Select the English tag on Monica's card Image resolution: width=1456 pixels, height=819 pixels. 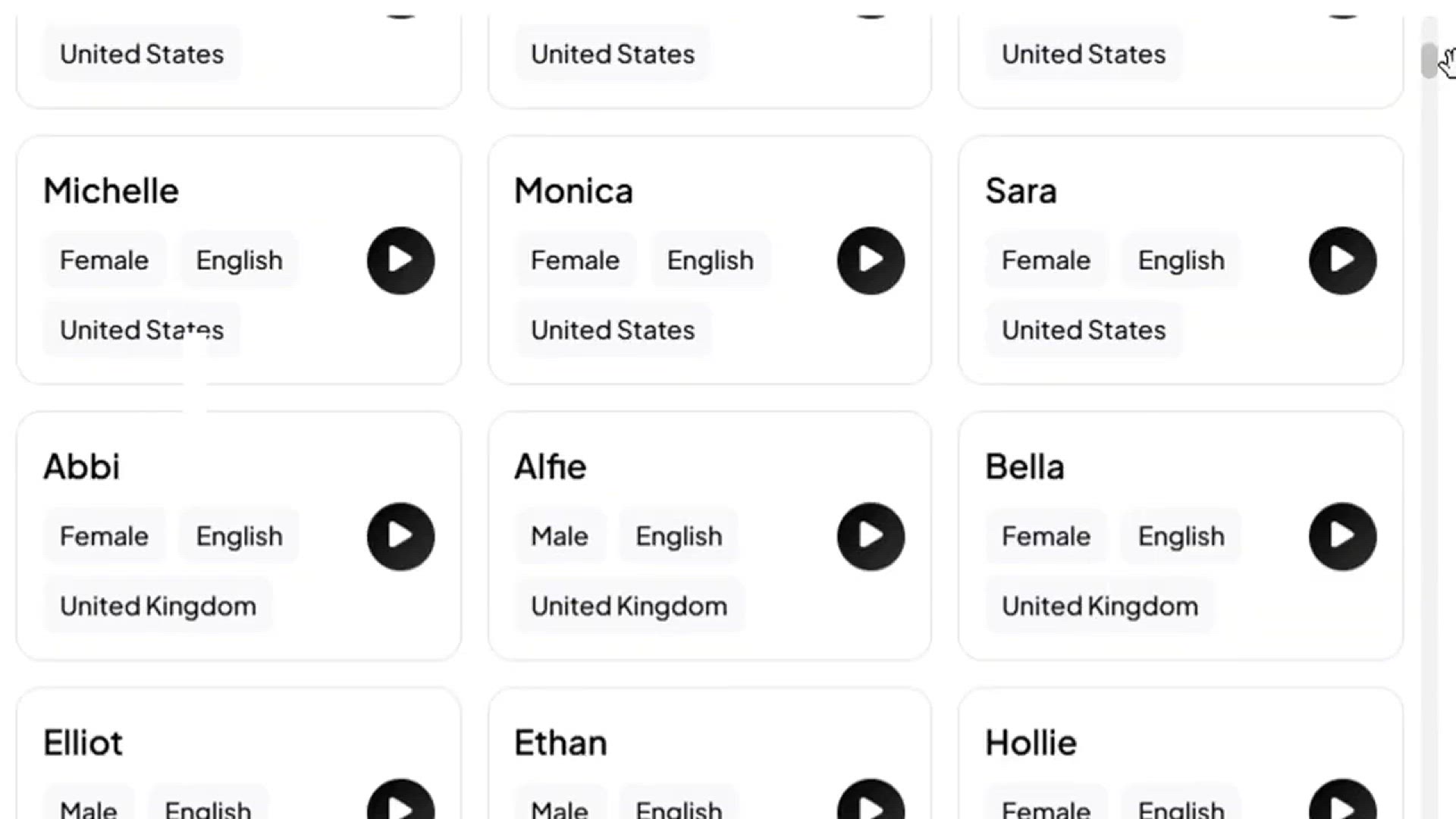[x=710, y=260]
